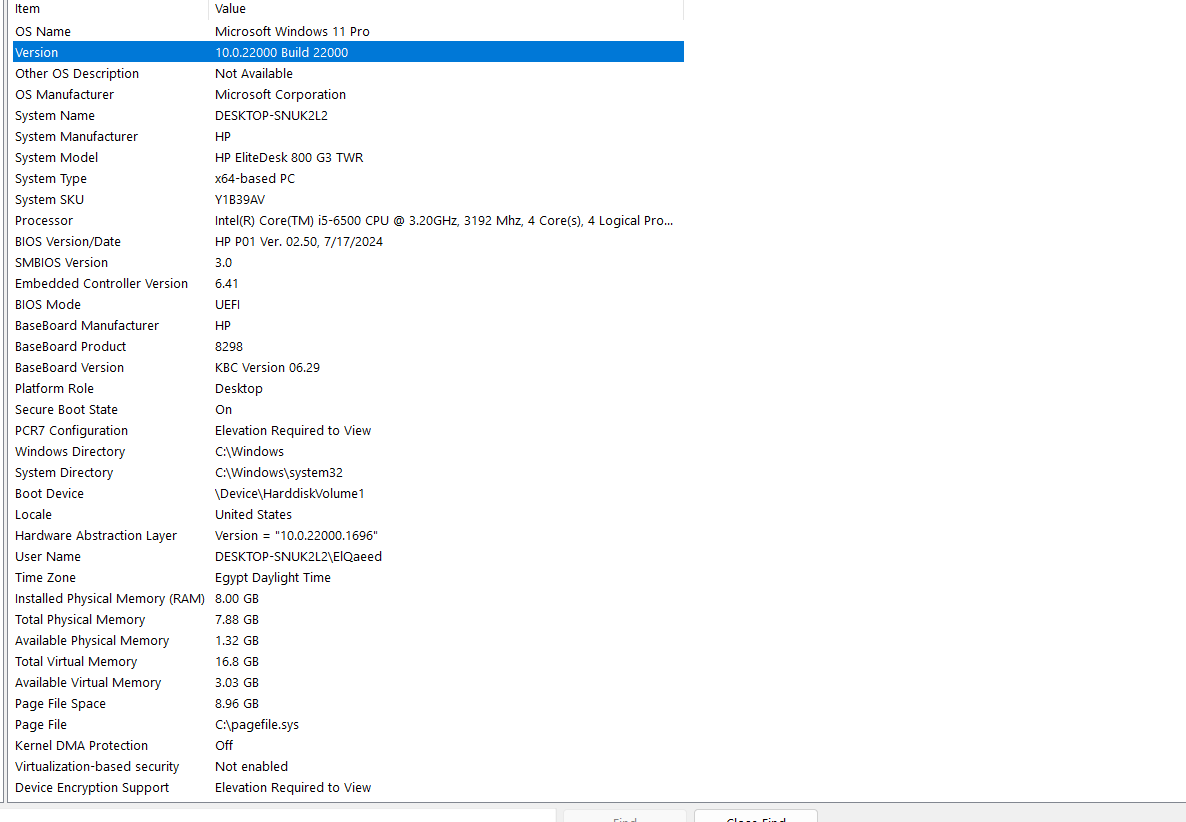The height and width of the screenshot is (822, 1186).
Task: Click Elevation Required to View for PCR7
Action: (x=293, y=432)
